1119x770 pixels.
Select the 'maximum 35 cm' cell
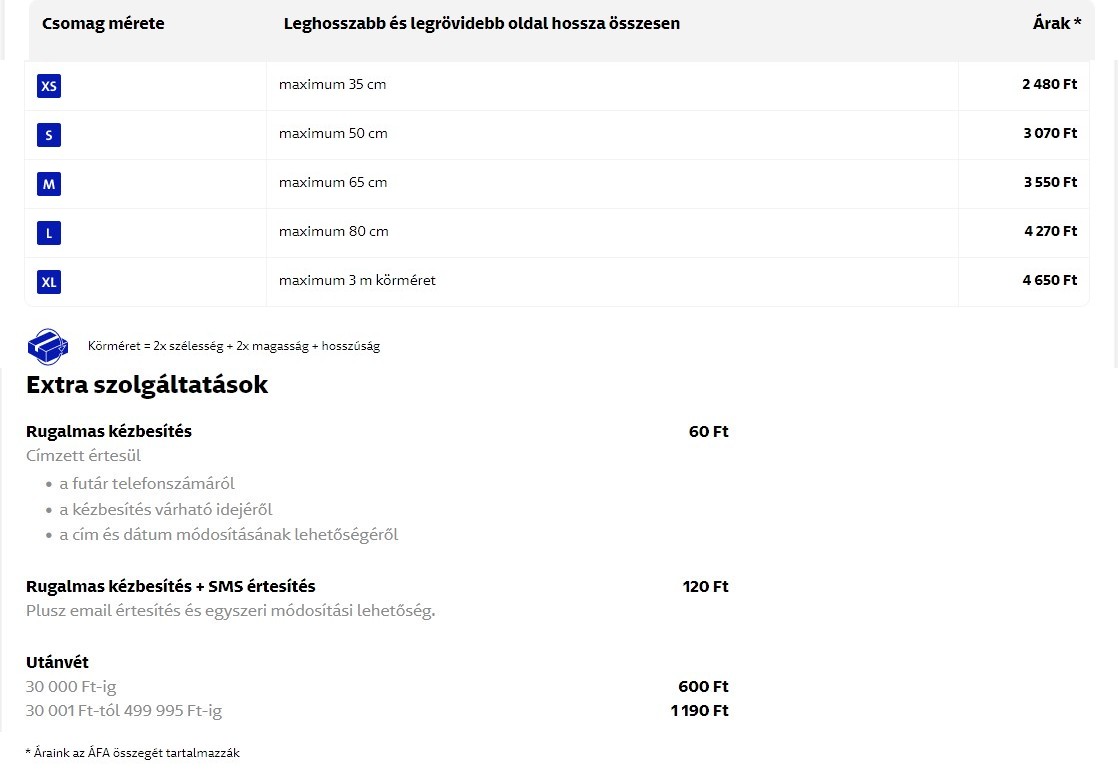pos(332,85)
